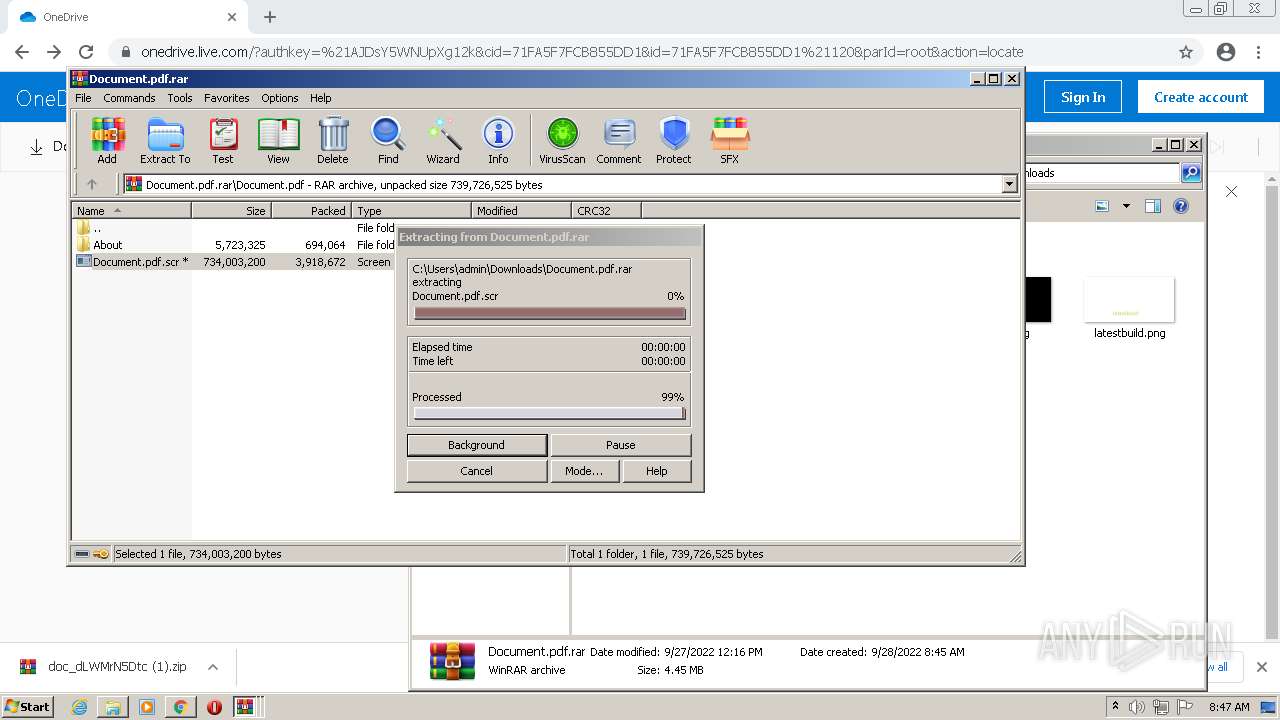Start VirusScan on the archive

click(x=562, y=140)
